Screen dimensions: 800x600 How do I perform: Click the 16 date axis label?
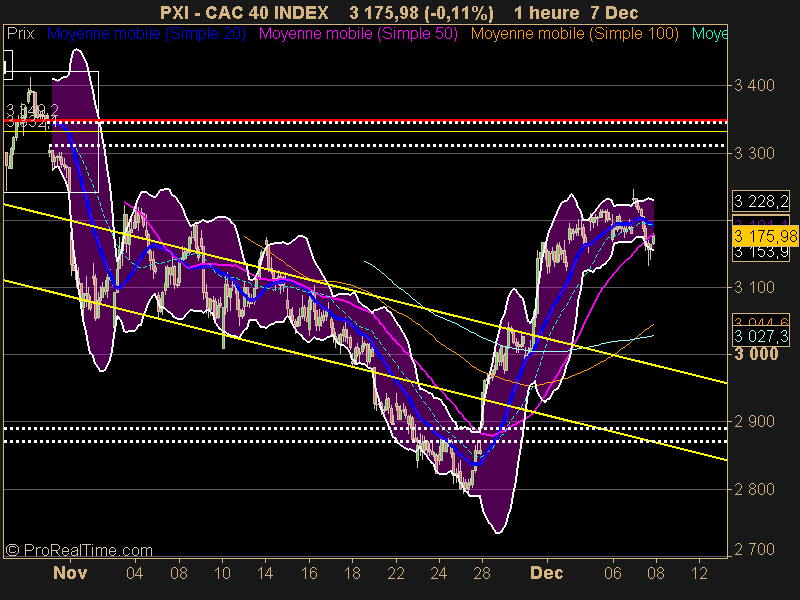click(x=309, y=573)
